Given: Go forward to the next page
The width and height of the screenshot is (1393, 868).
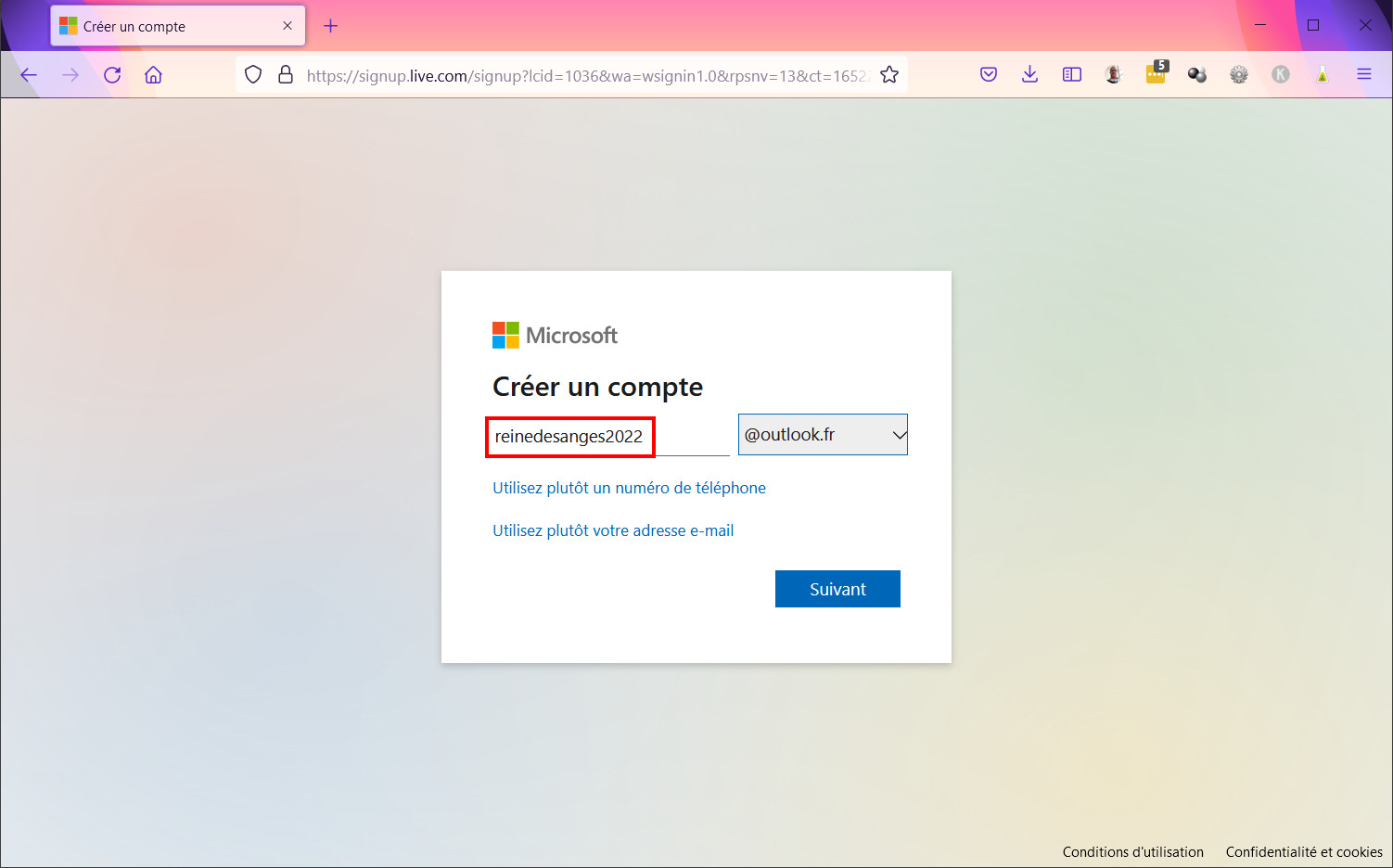Looking at the screenshot, I should click(70, 75).
